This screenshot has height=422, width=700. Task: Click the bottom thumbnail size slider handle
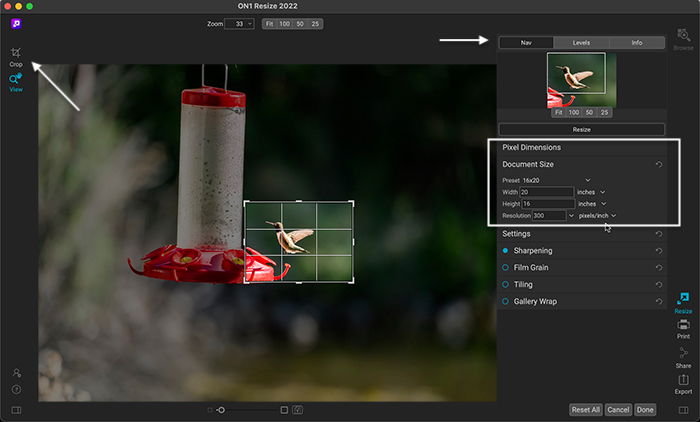(221, 410)
